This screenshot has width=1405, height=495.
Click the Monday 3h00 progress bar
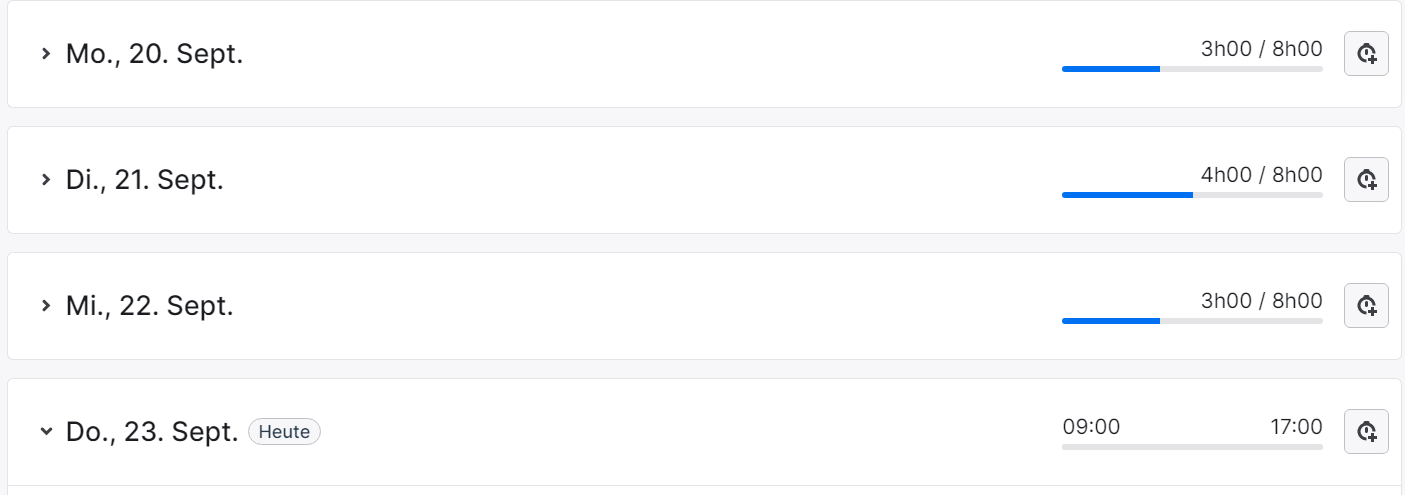point(1192,69)
